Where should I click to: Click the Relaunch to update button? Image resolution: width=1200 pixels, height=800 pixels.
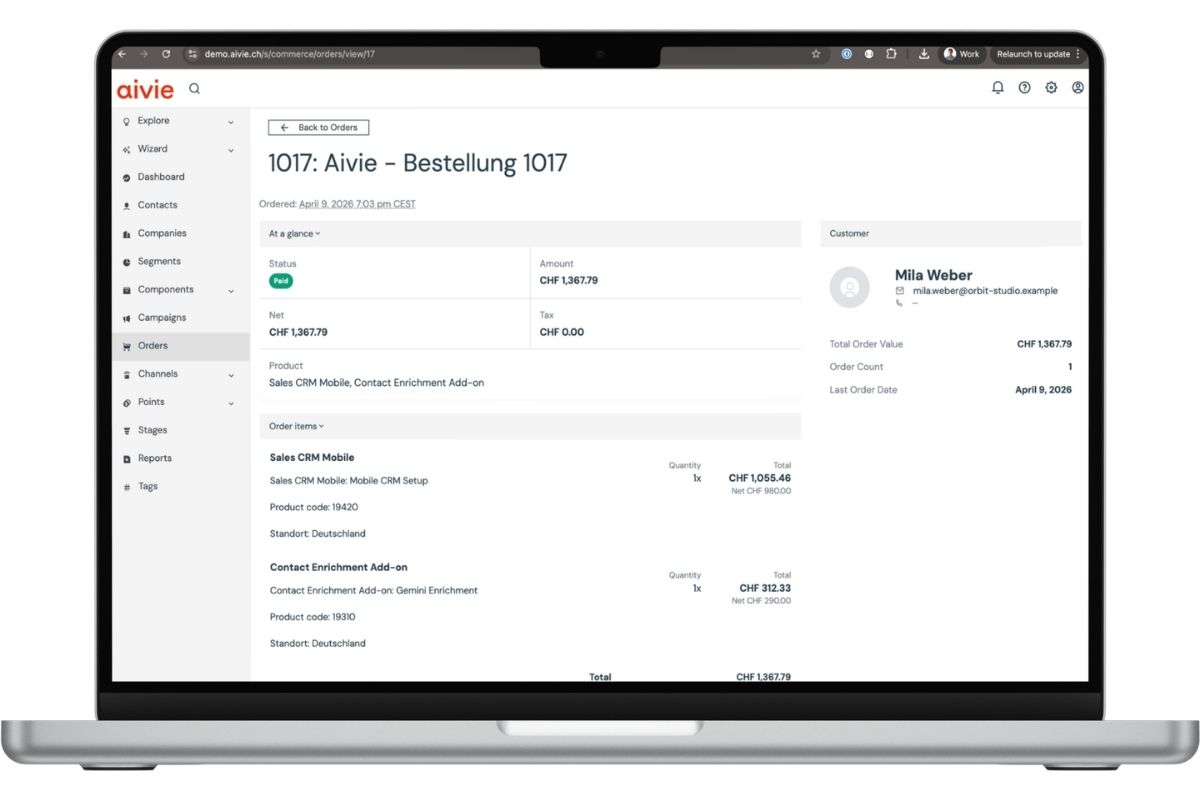click(1033, 54)
